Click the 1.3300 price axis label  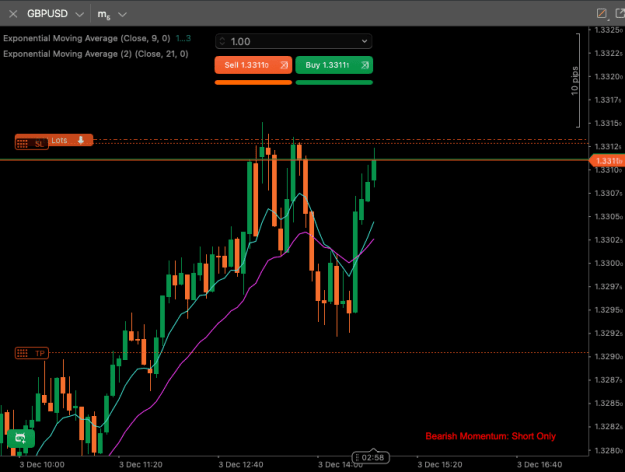pyautogui.click(x=608, y=263)
